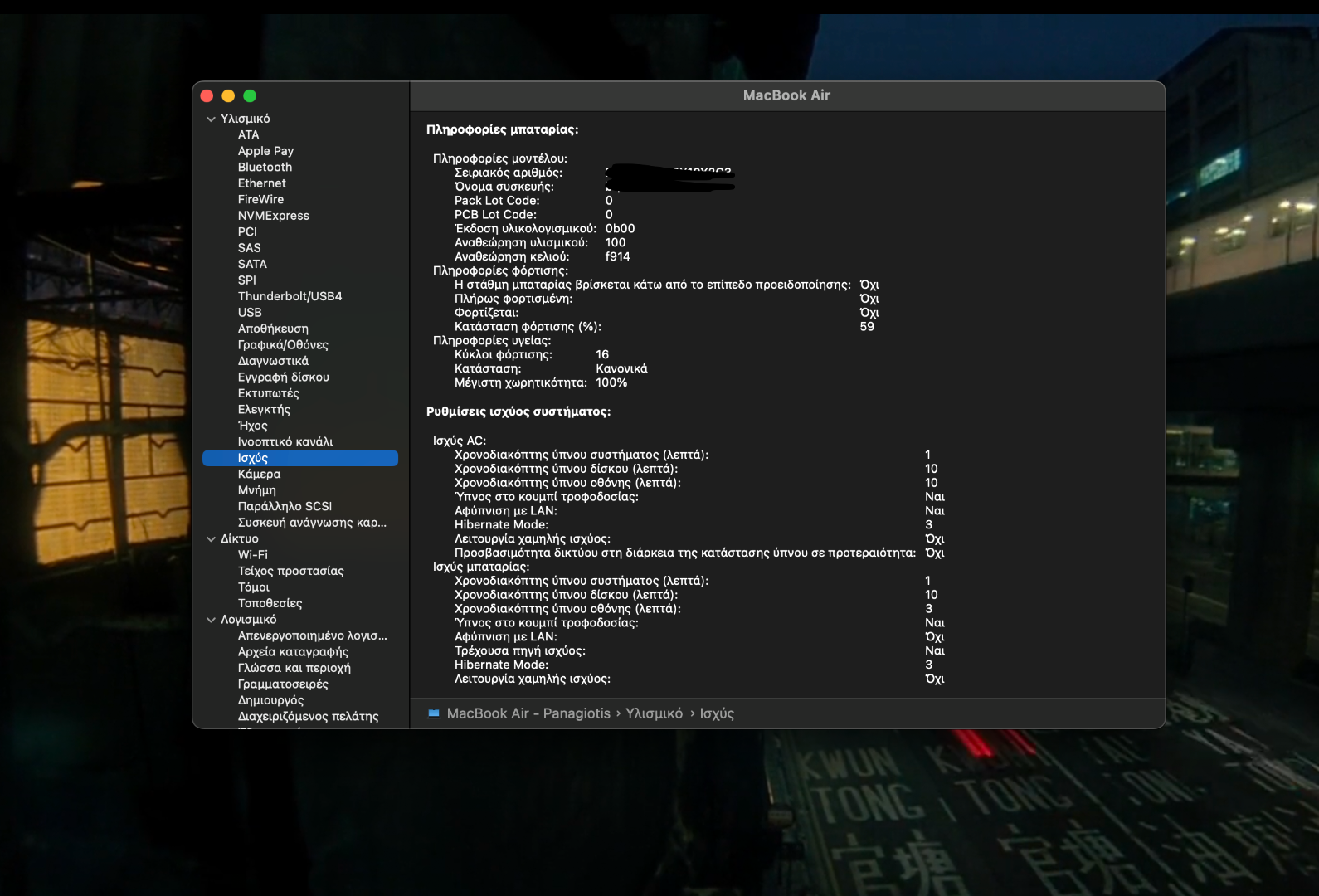The image size is (1319, 896).
Task: Click the Ισχύς AC label
Action: pyautogui.click(x=460, y=441)
